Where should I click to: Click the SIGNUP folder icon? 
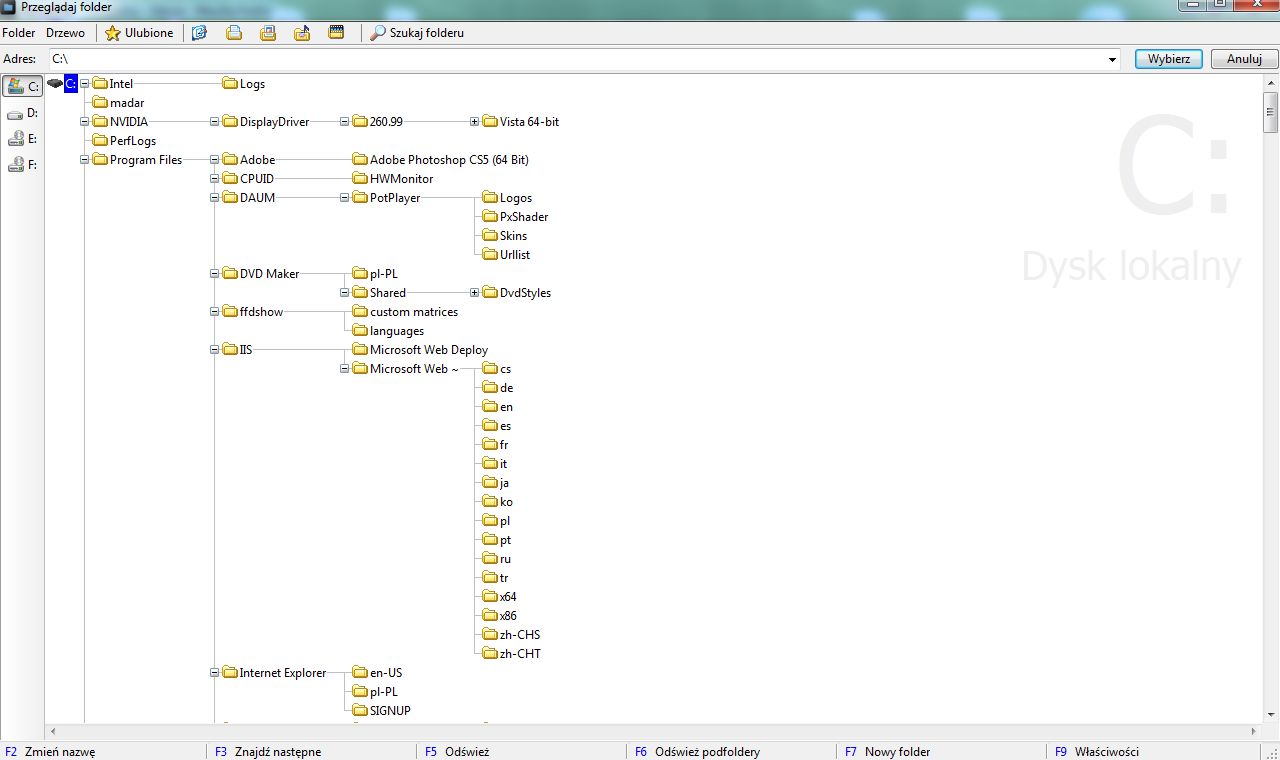point(360,711)
